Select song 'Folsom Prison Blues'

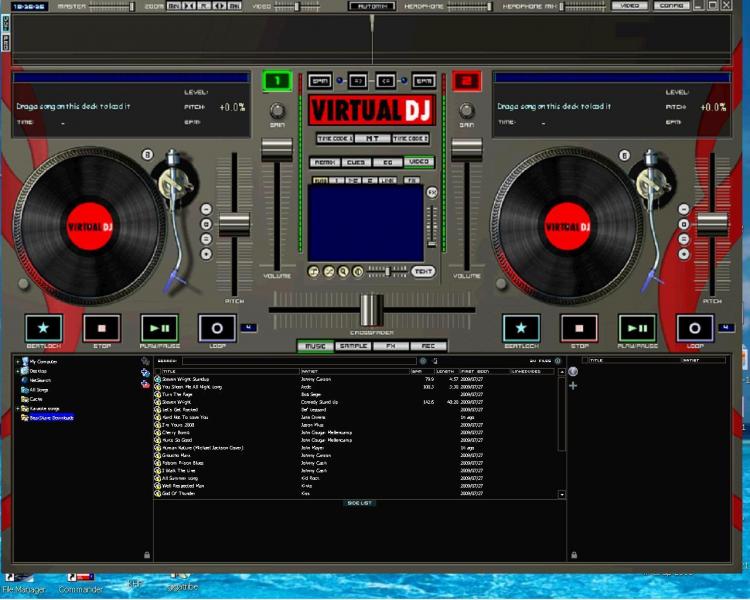[x=183, y=463]
